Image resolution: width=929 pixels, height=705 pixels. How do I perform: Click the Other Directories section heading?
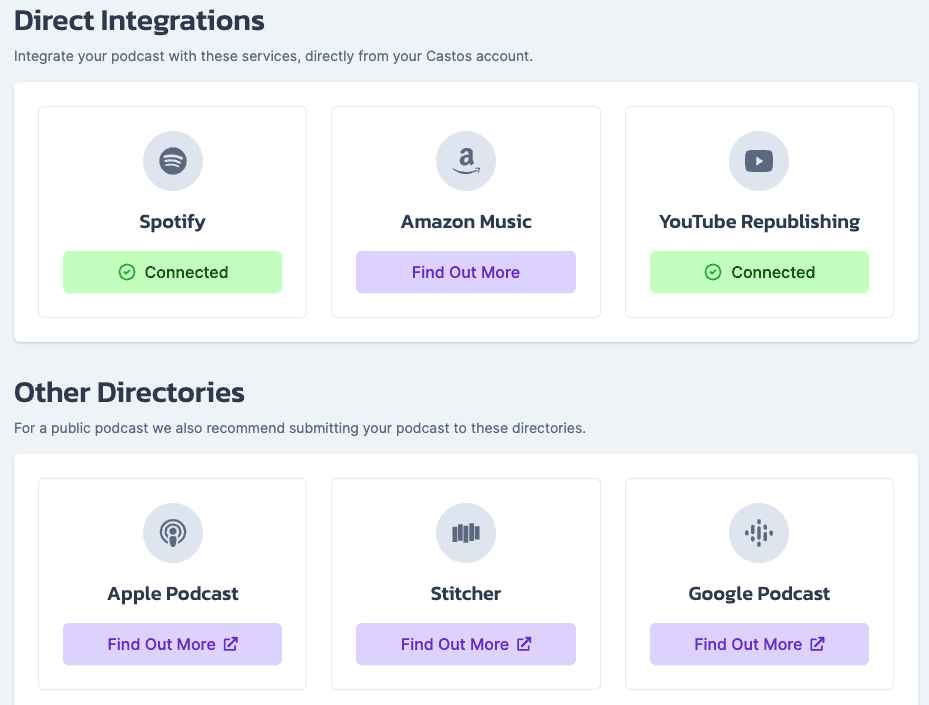tap(129, 392)
